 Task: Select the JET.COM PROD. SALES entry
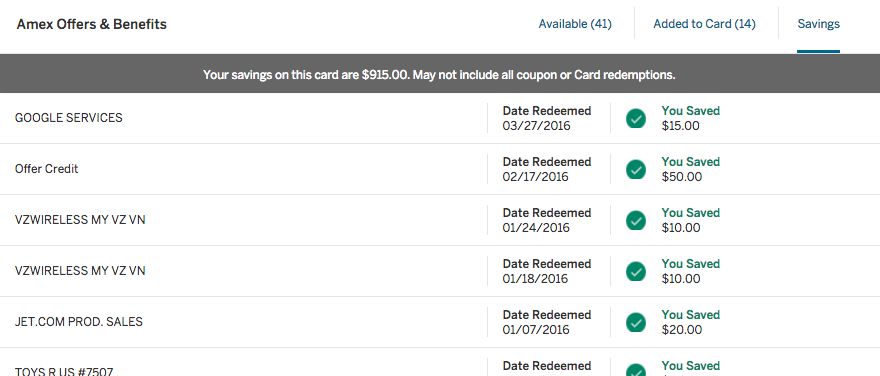(x=79, y=322)
